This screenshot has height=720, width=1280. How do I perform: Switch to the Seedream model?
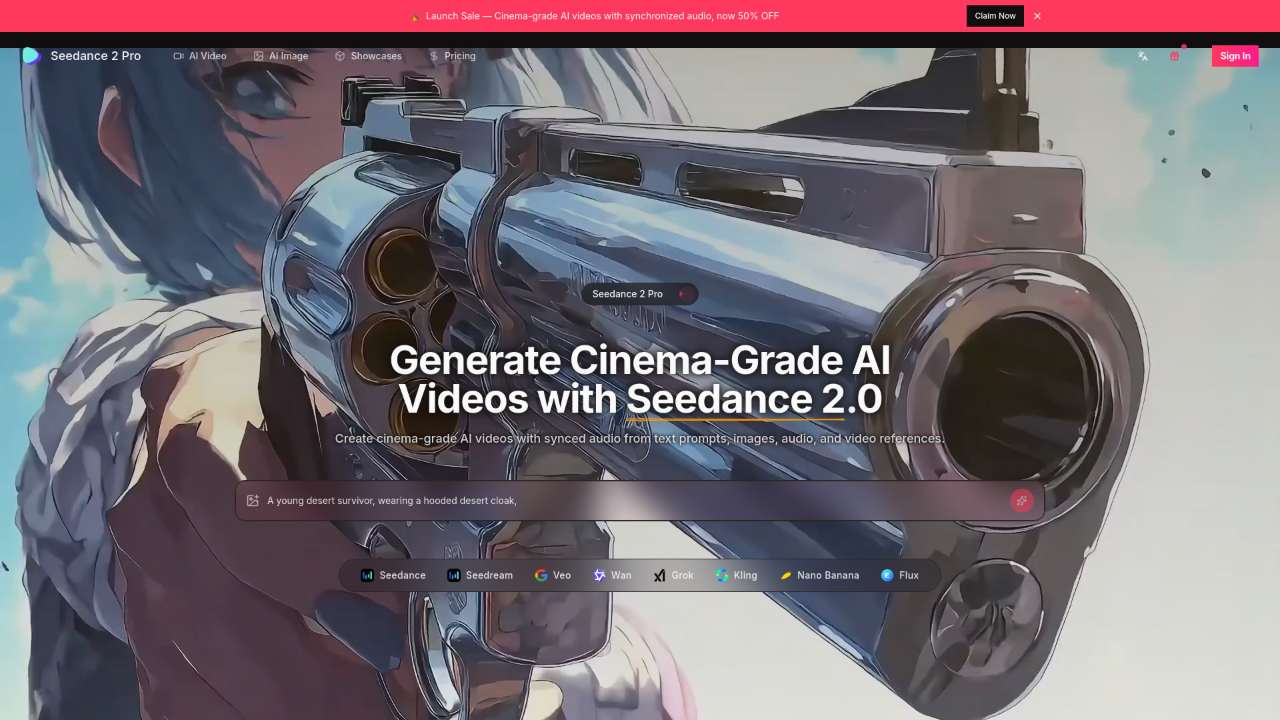point(480,575)
